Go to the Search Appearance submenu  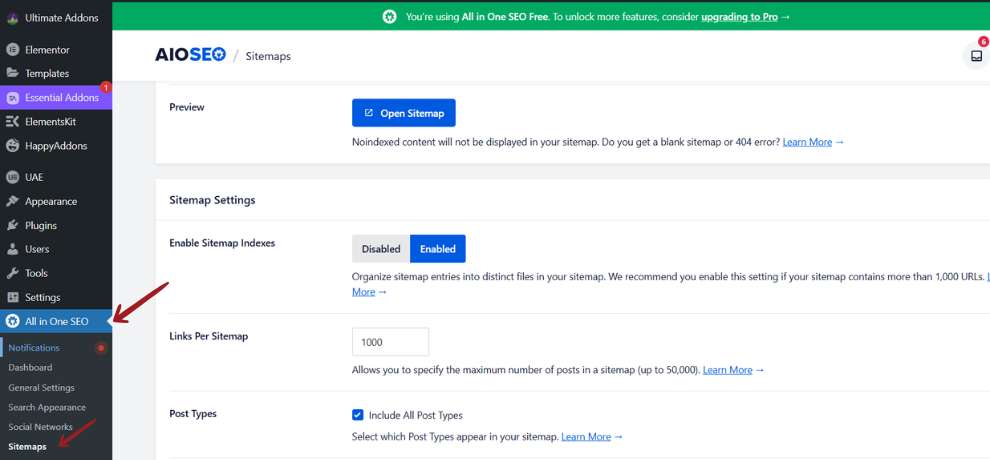pyautogui.click(x=47, y=408)
